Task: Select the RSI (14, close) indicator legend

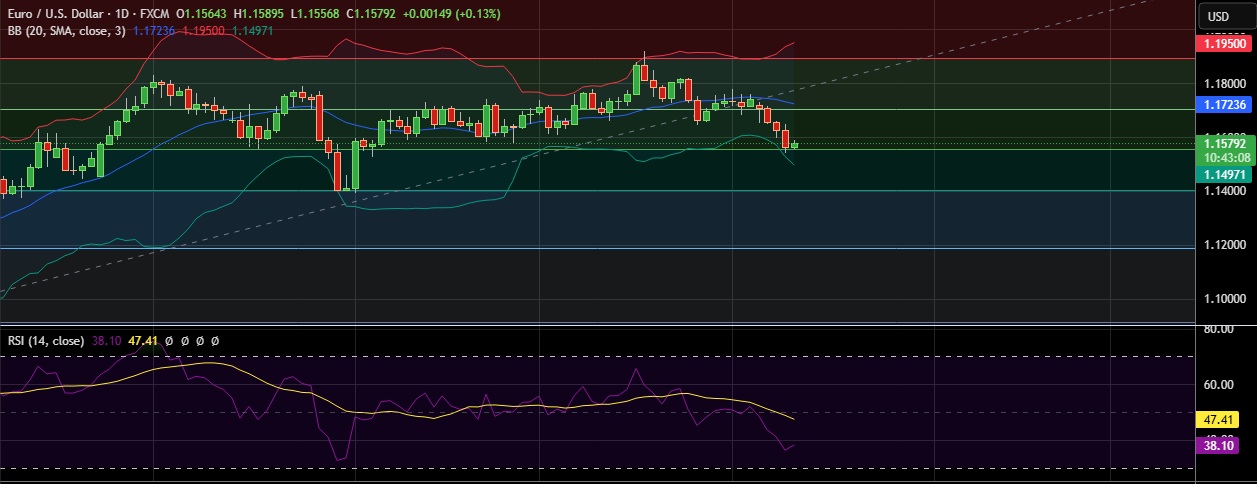Action: (46, 341)
